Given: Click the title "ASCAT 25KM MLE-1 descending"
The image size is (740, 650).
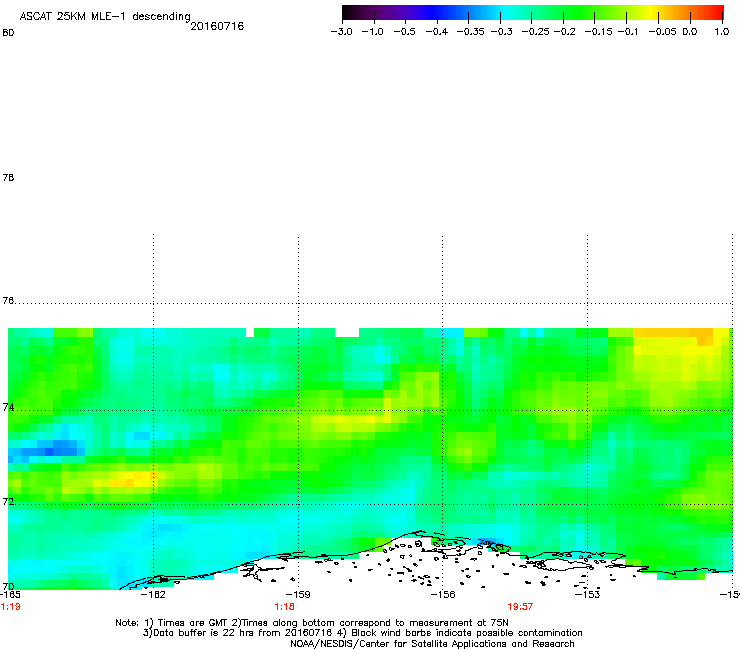Looking at the screenshot, I should click(105, 17).
